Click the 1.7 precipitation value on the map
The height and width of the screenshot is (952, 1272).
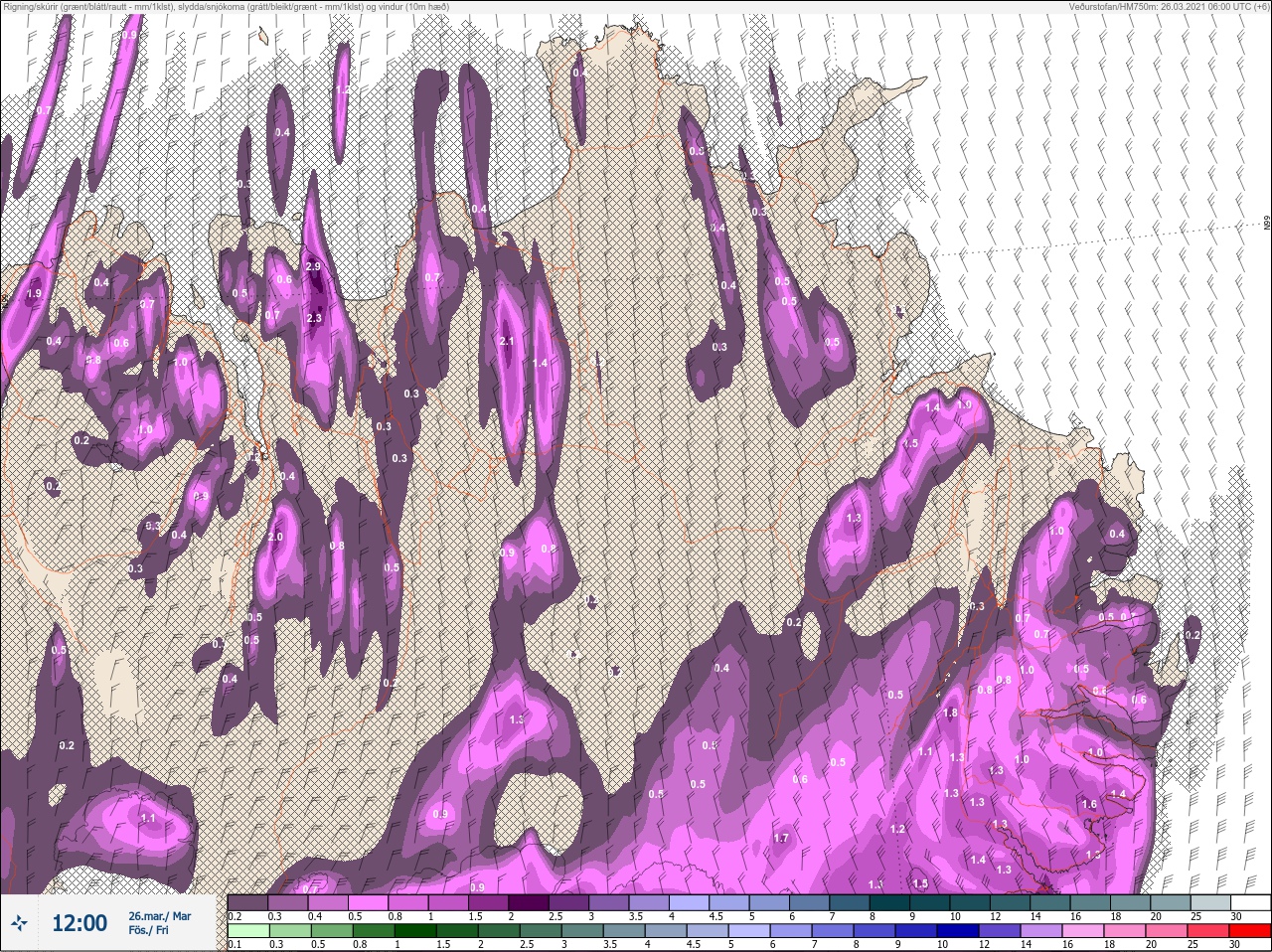click(x=781, y=838)
